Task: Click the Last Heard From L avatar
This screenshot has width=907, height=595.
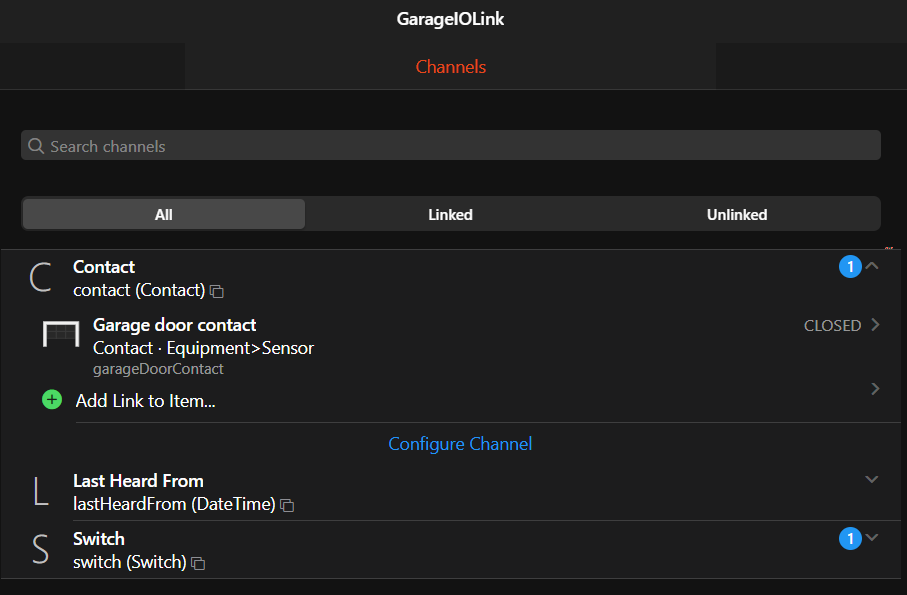Action: pos(40,492)
